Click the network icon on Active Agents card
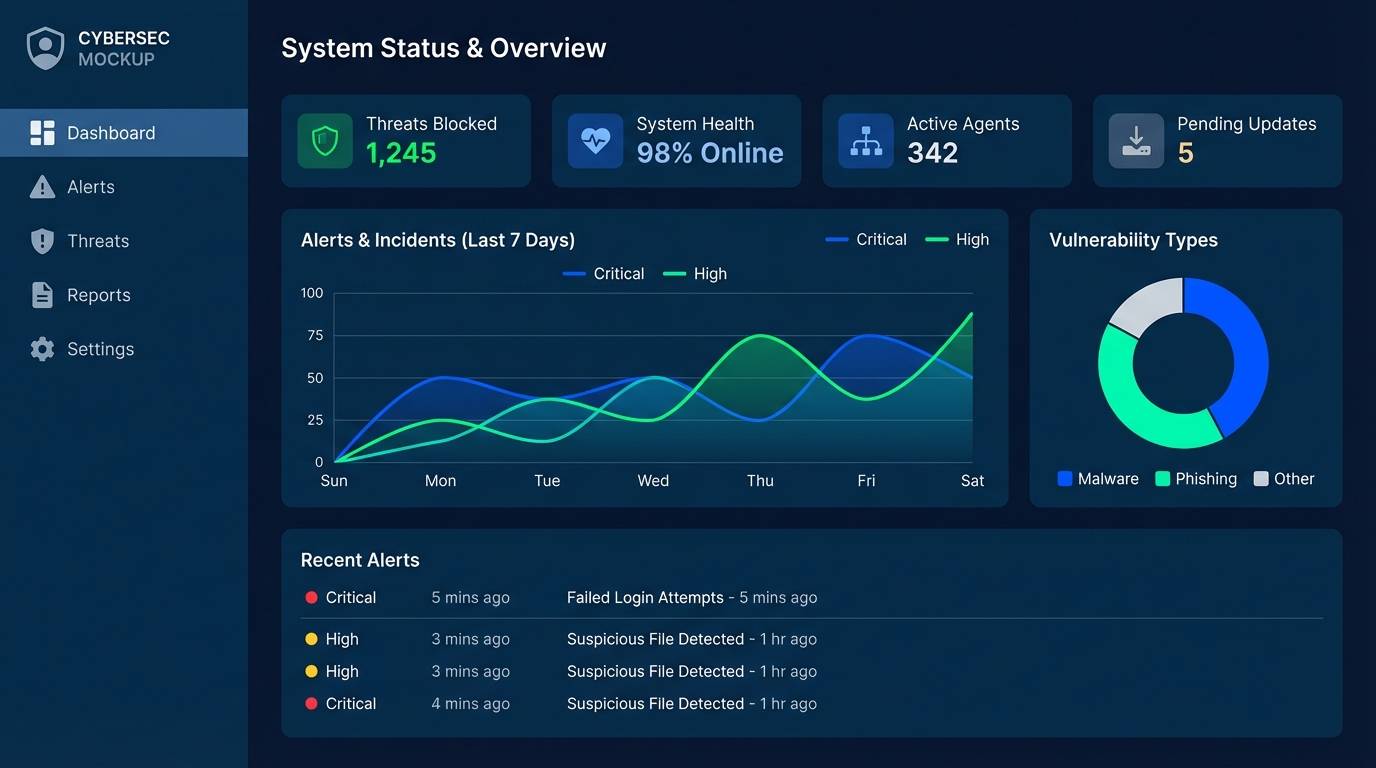1376x768 pixels. [865, 141]
